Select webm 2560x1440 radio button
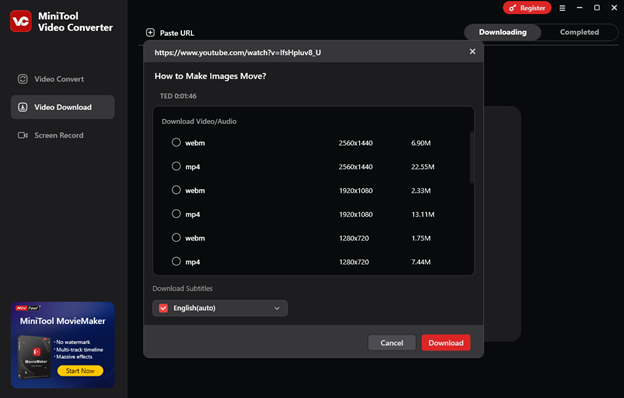 pos(176,142)
